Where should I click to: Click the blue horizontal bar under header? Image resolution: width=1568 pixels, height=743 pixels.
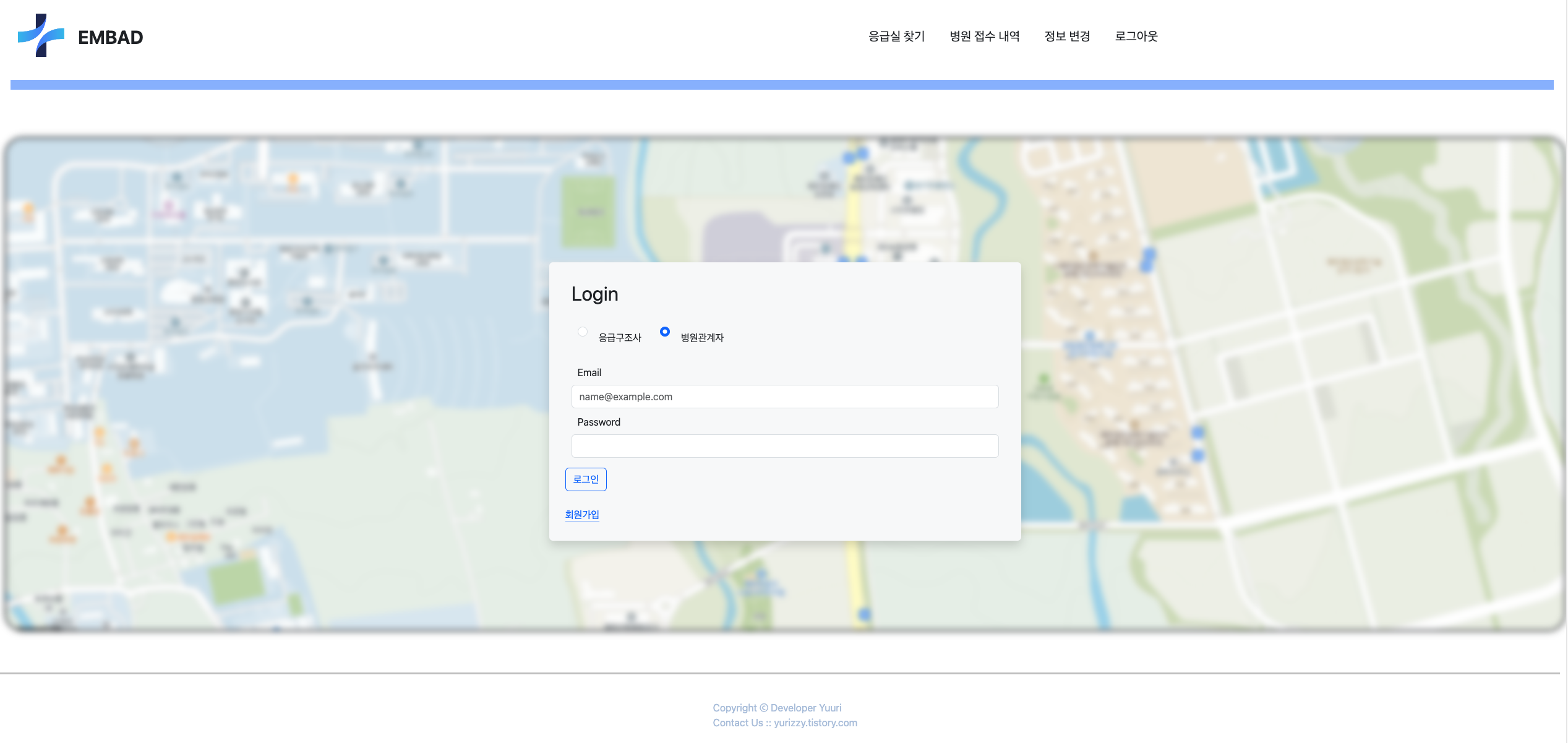tap(782, 85)
